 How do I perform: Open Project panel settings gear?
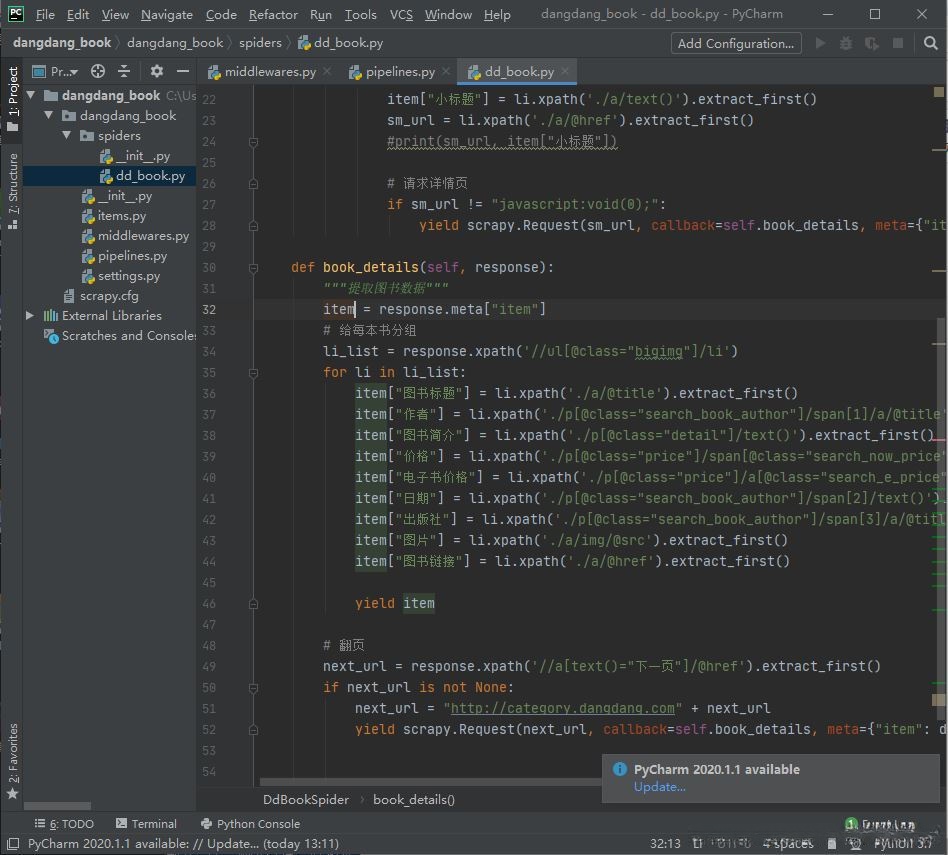point(156,71)
